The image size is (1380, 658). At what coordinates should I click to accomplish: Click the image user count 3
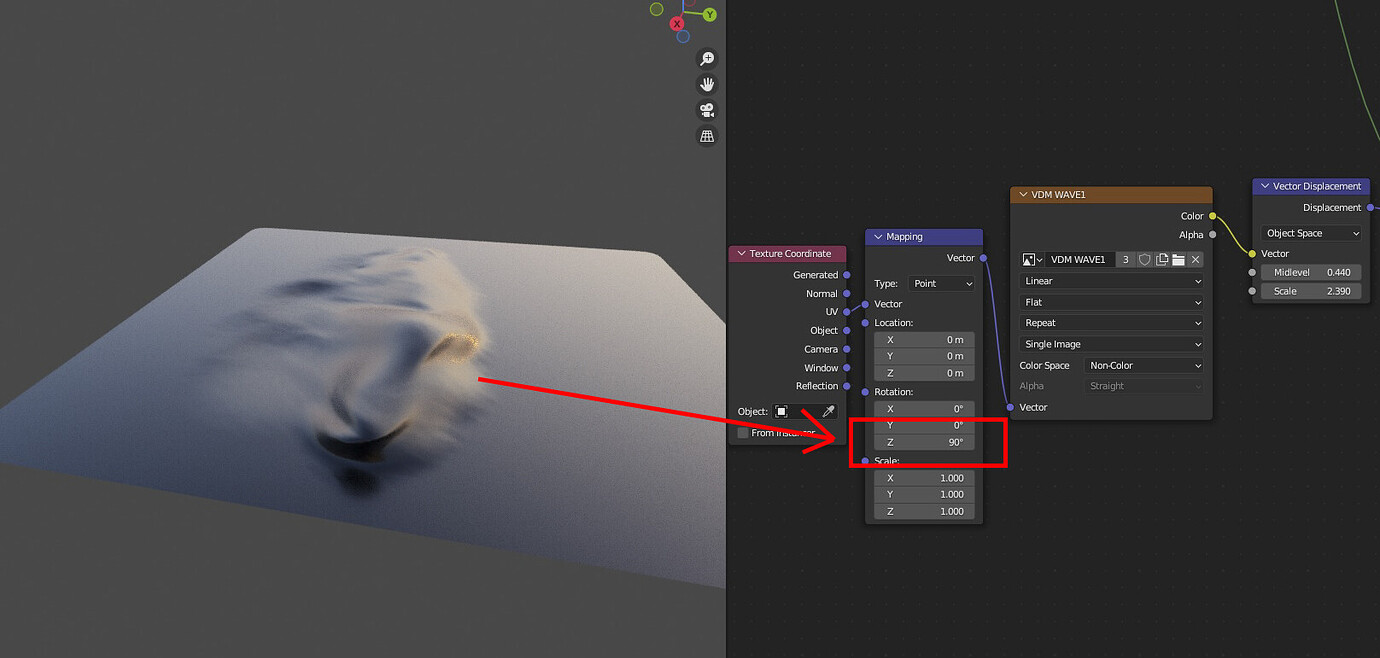tap(1126, 259)
